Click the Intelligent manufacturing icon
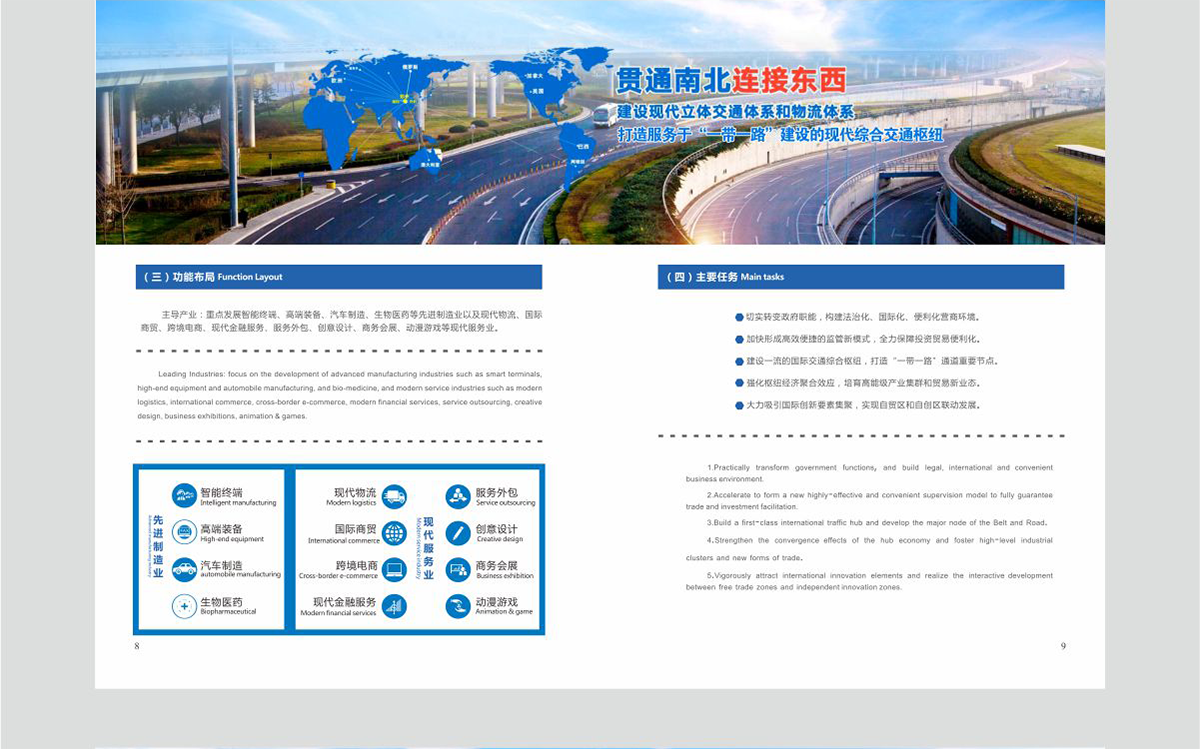This screenshot has width=1200, height=749. coord(184,496)
